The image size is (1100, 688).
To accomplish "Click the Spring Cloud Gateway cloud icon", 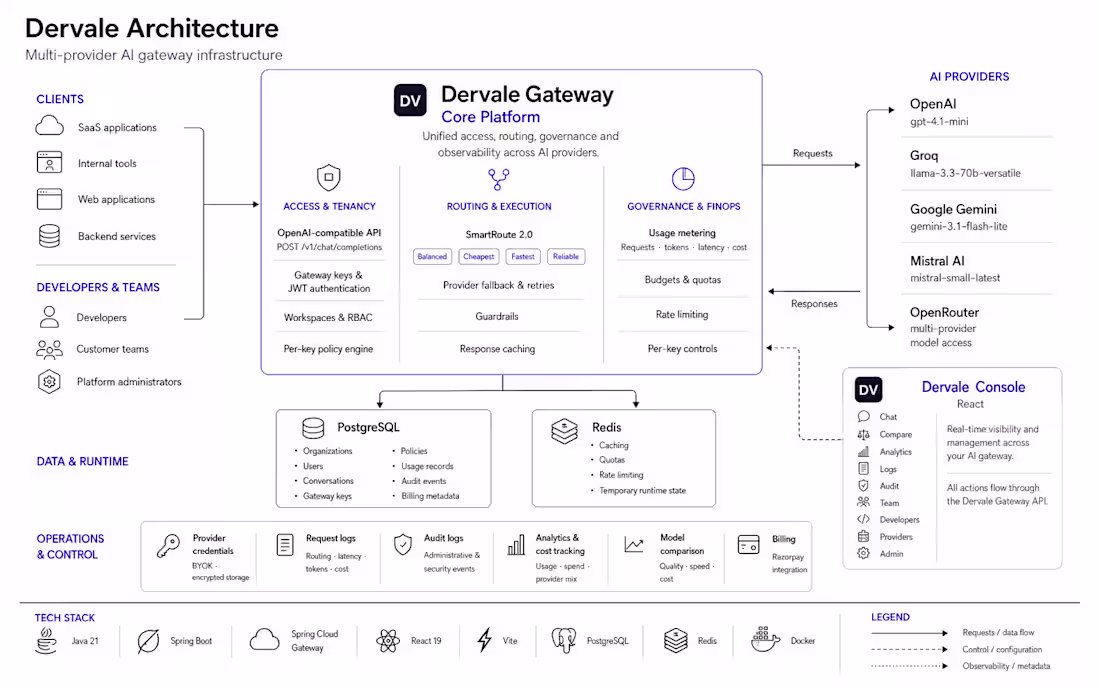I will [264, 640].
